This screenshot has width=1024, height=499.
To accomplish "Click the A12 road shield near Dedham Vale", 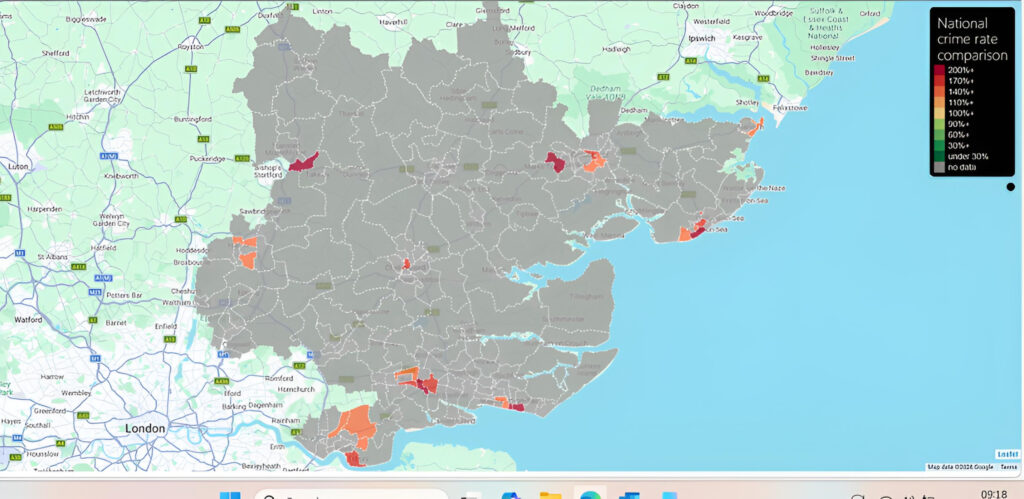I will coord(664,77).
